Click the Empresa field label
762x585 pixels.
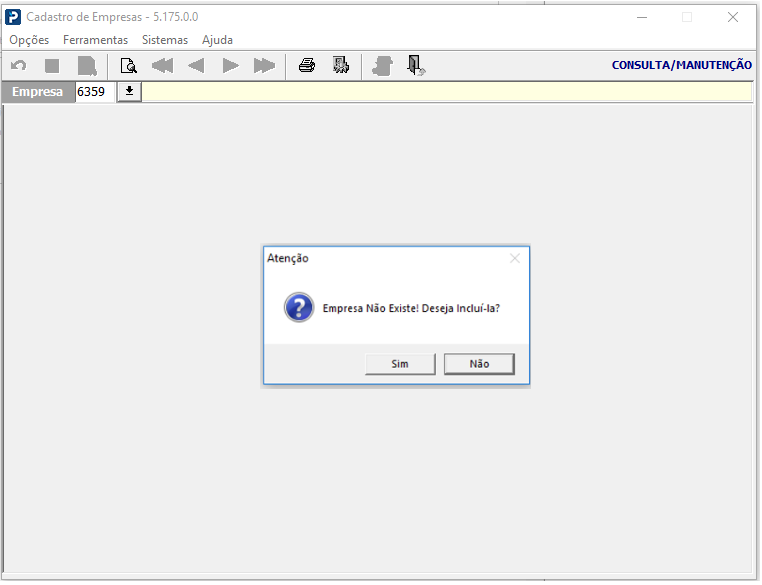tap(38, 92)
